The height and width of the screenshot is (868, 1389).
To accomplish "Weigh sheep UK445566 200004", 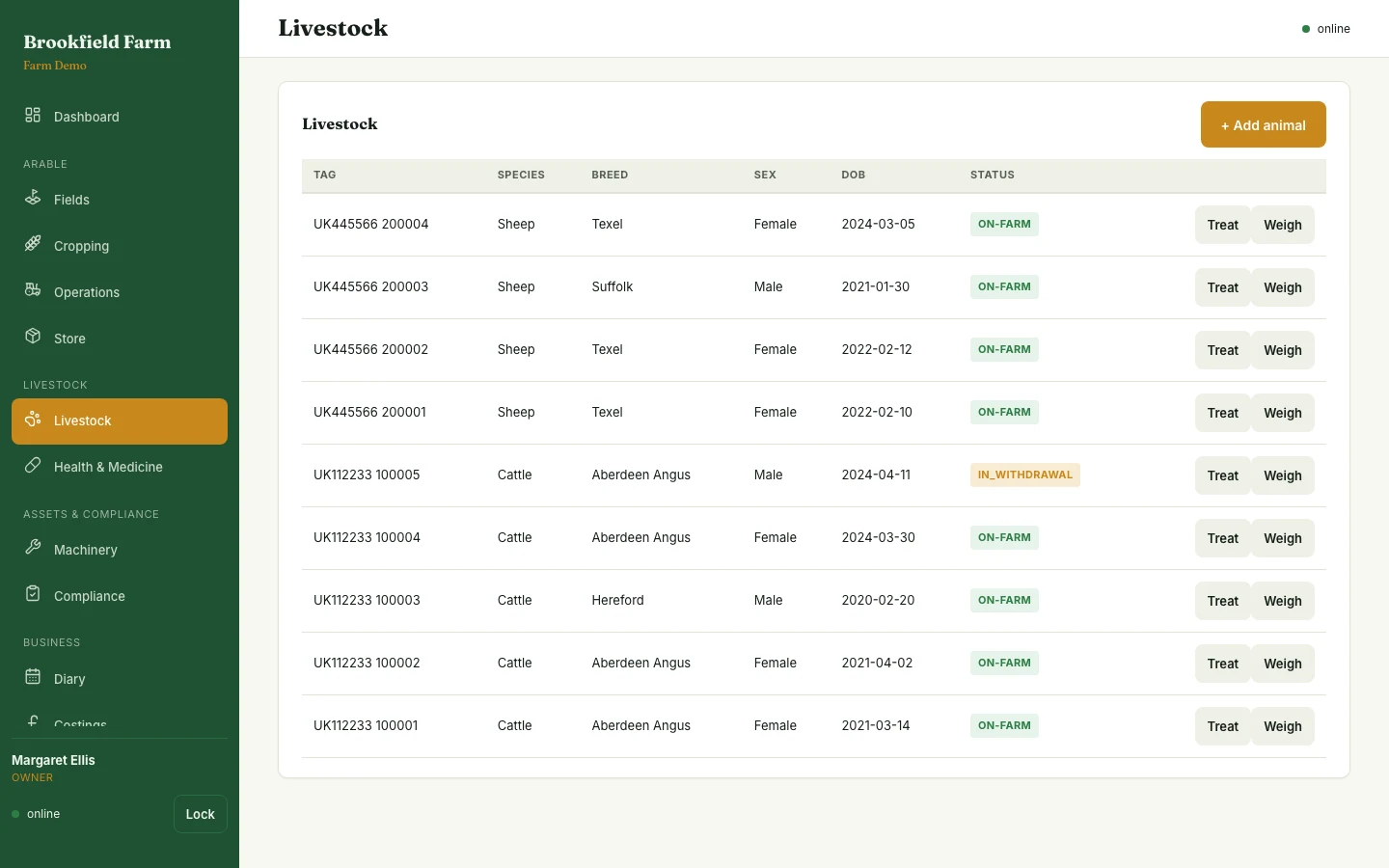I will (1283, 225).
